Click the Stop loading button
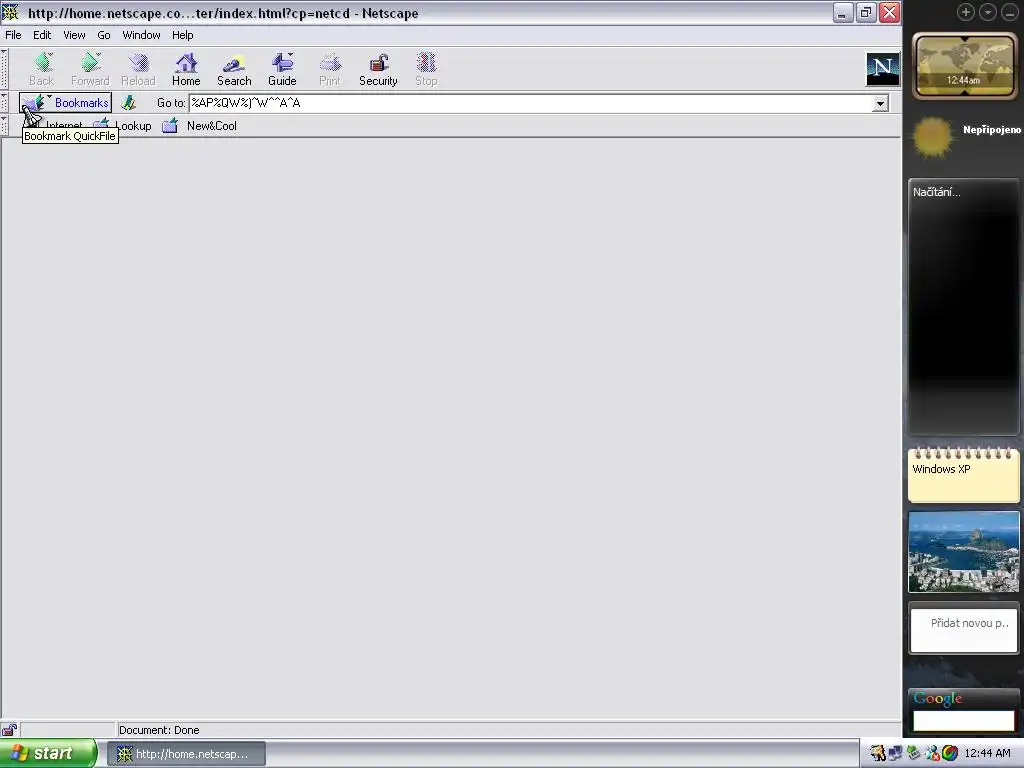This screenshot has height=768, width=1024. [426, 69]
